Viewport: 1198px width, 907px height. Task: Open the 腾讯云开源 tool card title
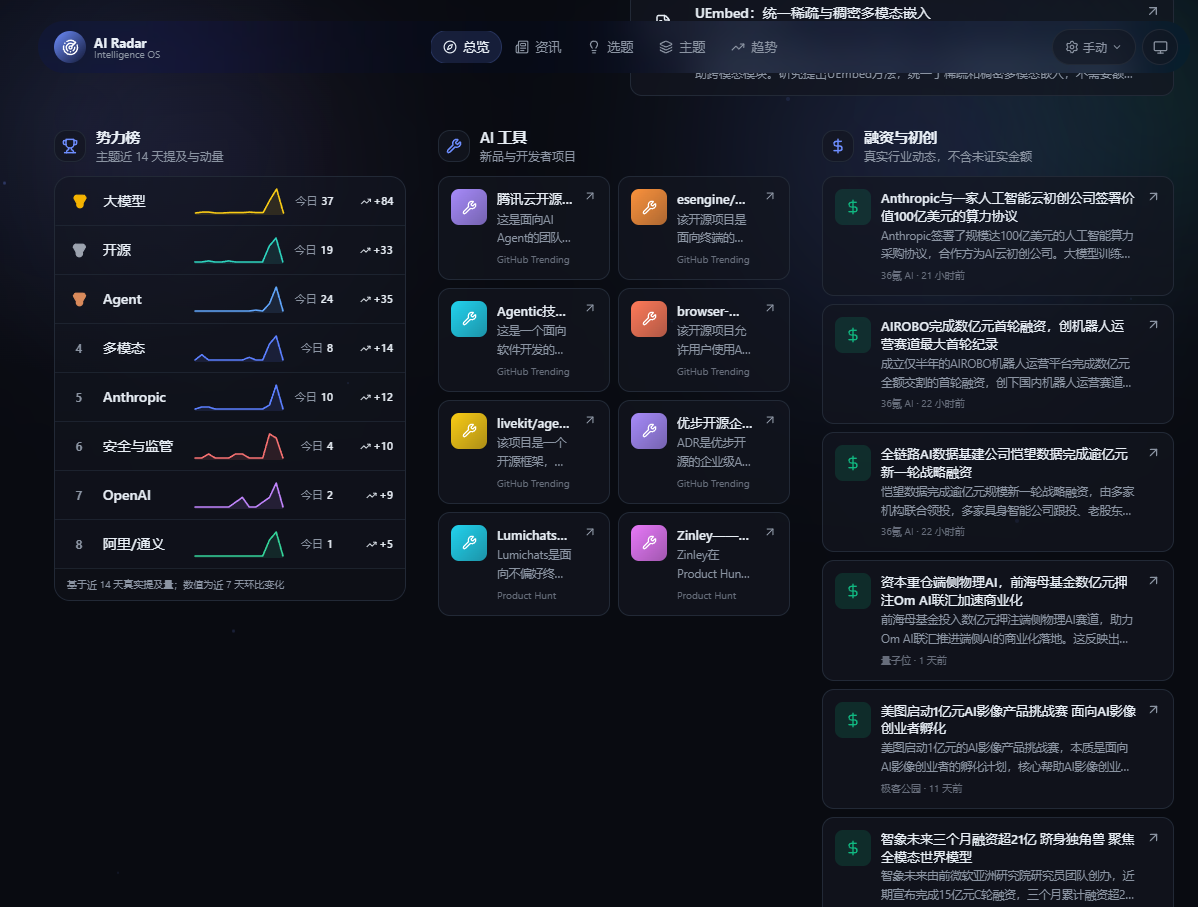point(534,199)
